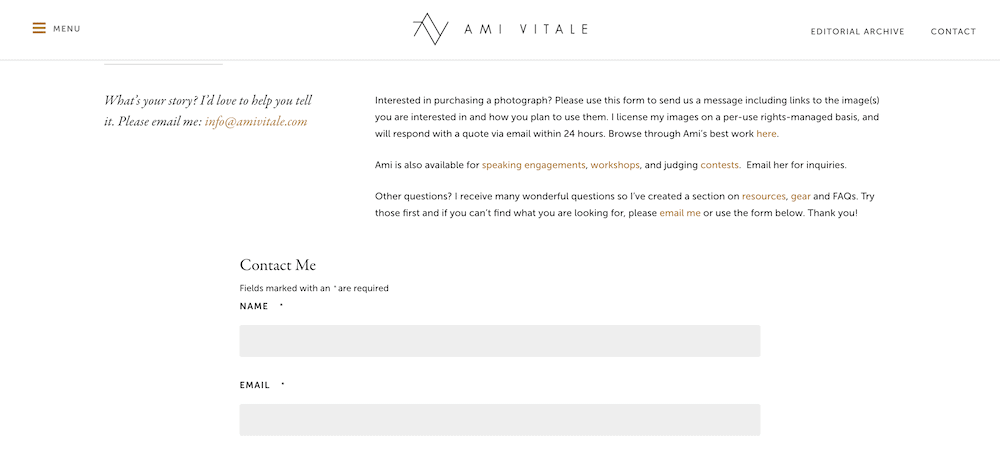Open the 'here' best work link

pyautogui.click(x=766, y=134)
